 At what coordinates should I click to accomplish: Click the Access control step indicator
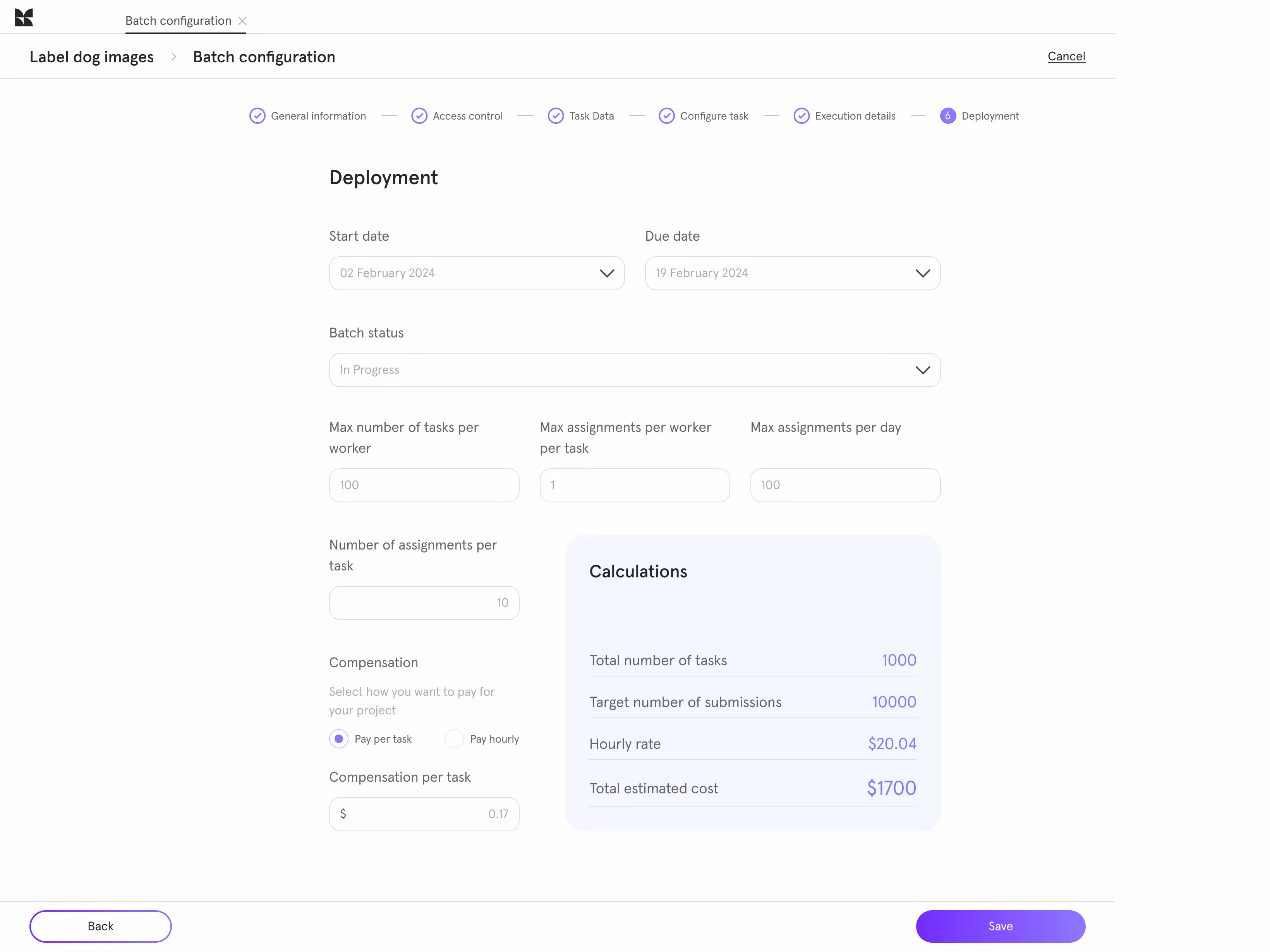click(x=419, y=116)
